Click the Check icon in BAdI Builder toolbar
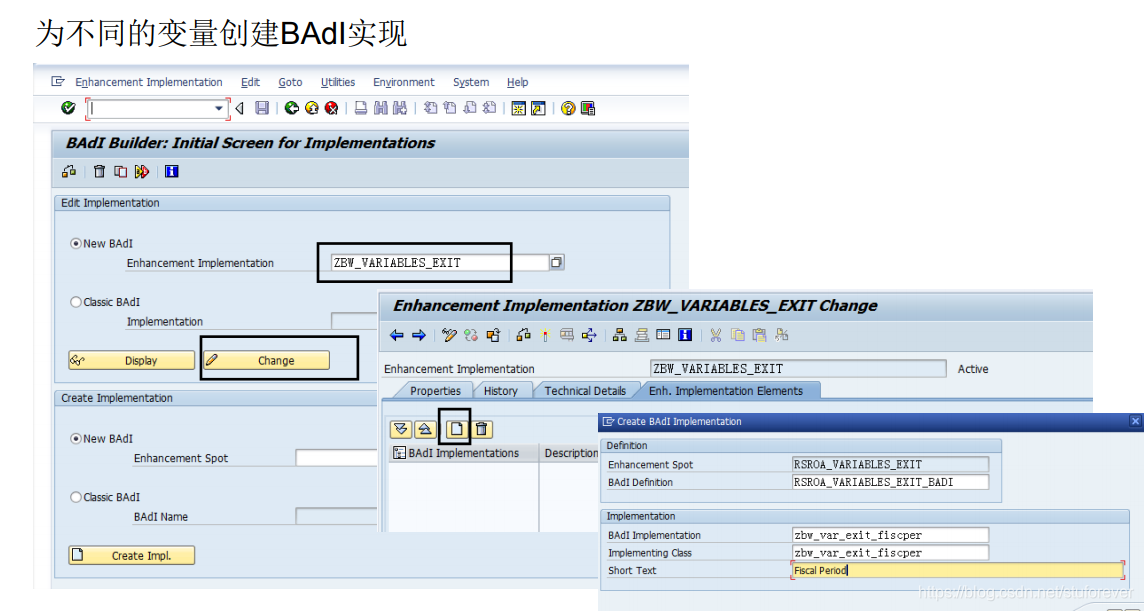 tap(69, 172)
